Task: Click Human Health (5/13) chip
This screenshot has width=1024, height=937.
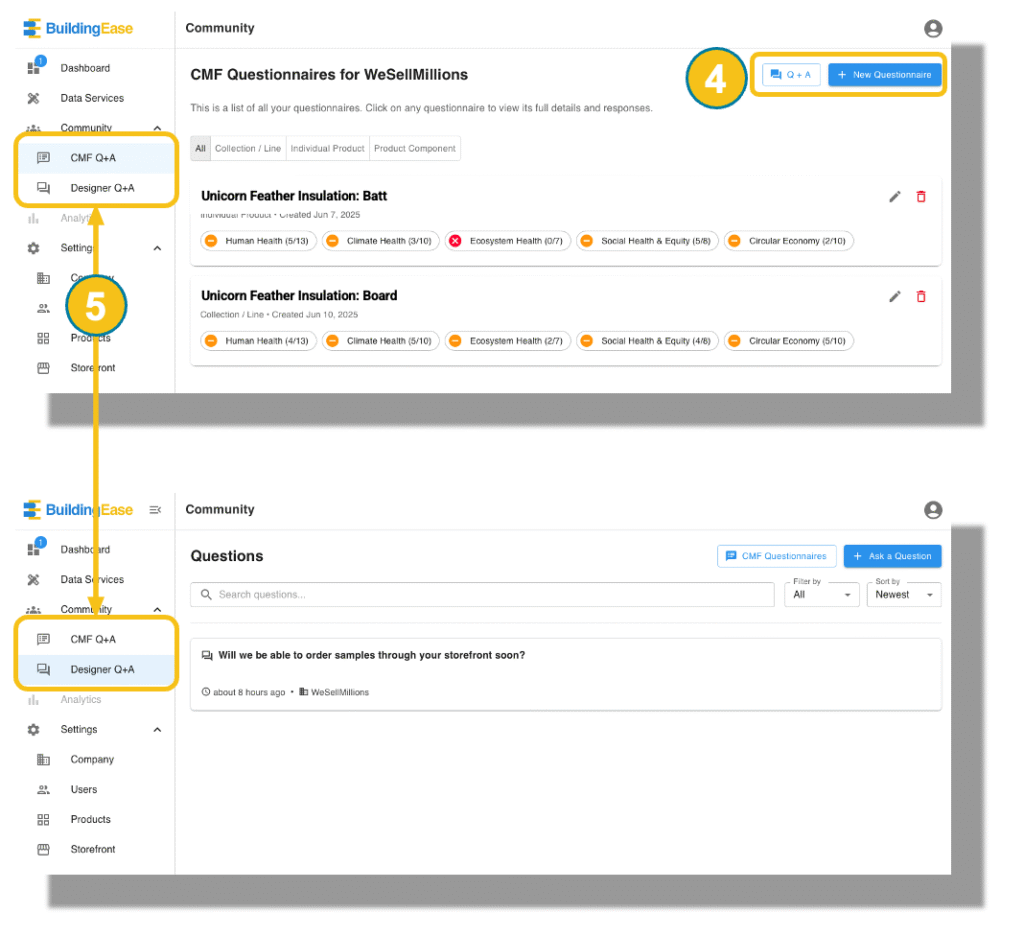Action: 259,241
